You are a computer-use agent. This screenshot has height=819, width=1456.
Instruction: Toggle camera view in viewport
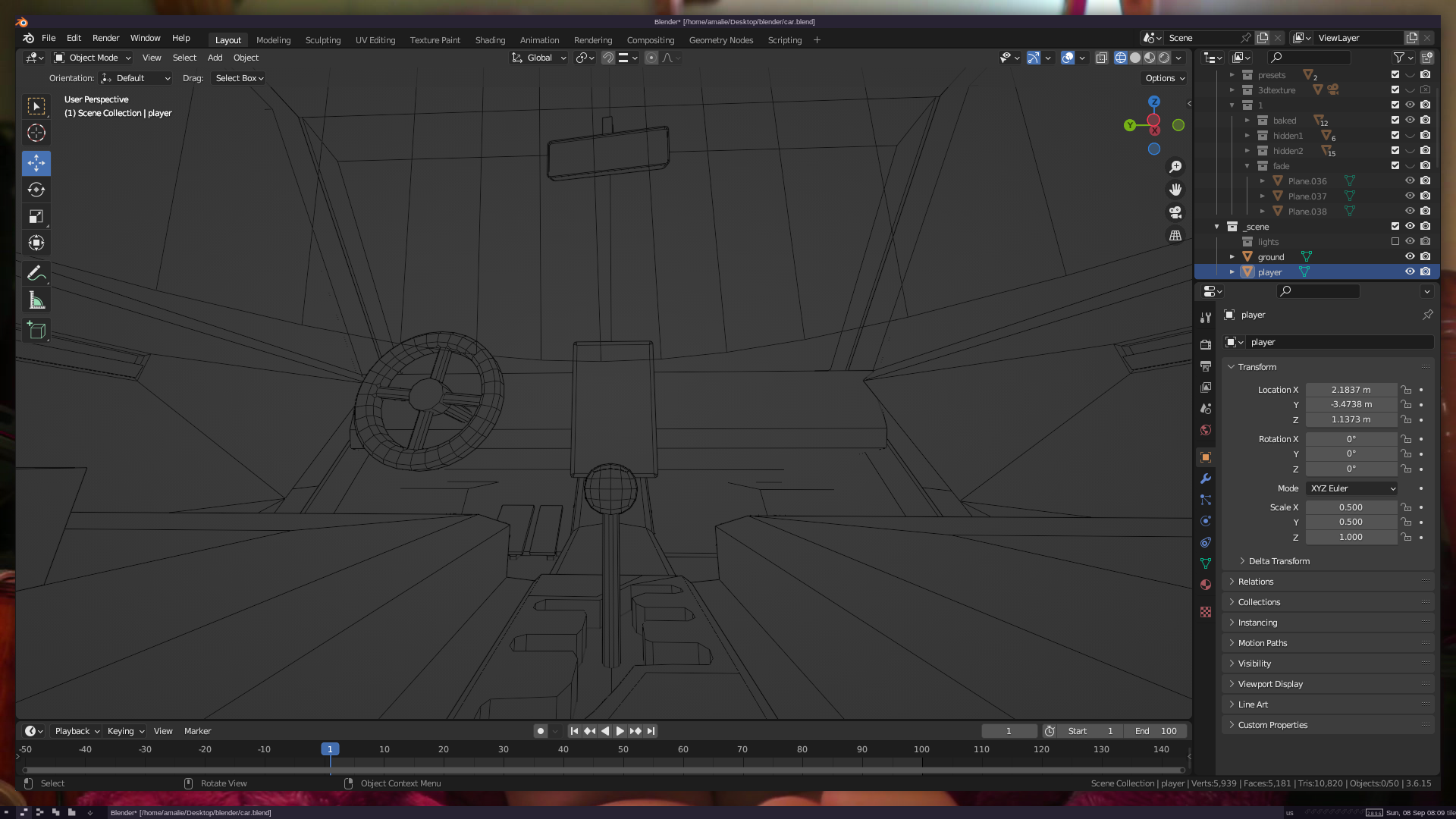point(1175,212)
